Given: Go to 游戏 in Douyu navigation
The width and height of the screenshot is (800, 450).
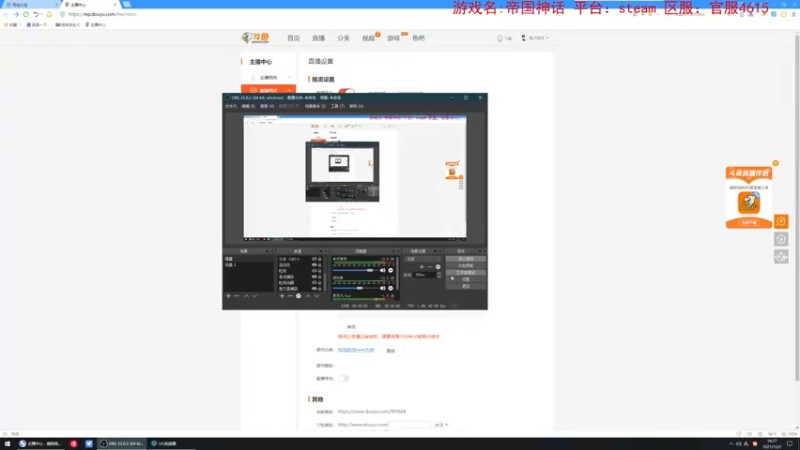Looking at the screenshot, I should click(x=393, y=38).
